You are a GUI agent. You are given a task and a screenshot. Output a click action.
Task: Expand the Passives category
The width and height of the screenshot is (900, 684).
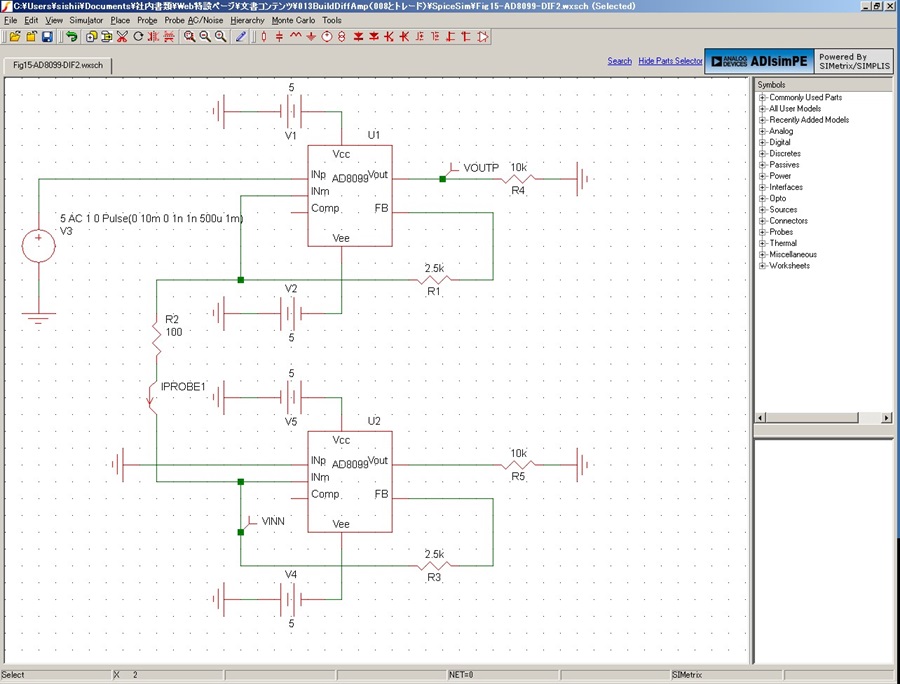pos(762,165)
